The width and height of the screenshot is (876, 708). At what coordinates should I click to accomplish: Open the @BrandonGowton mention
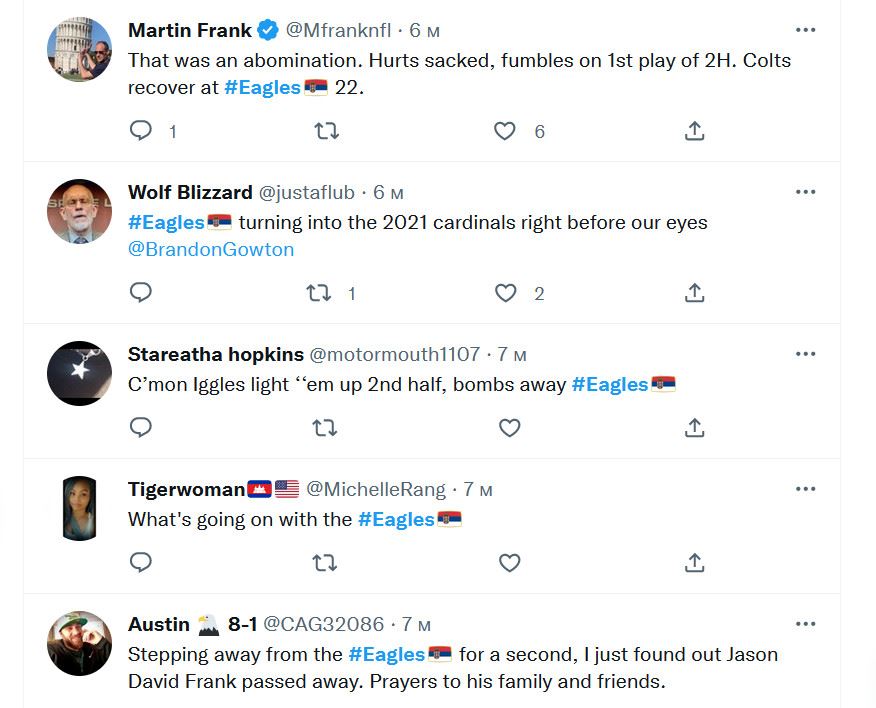coord(210,249)
